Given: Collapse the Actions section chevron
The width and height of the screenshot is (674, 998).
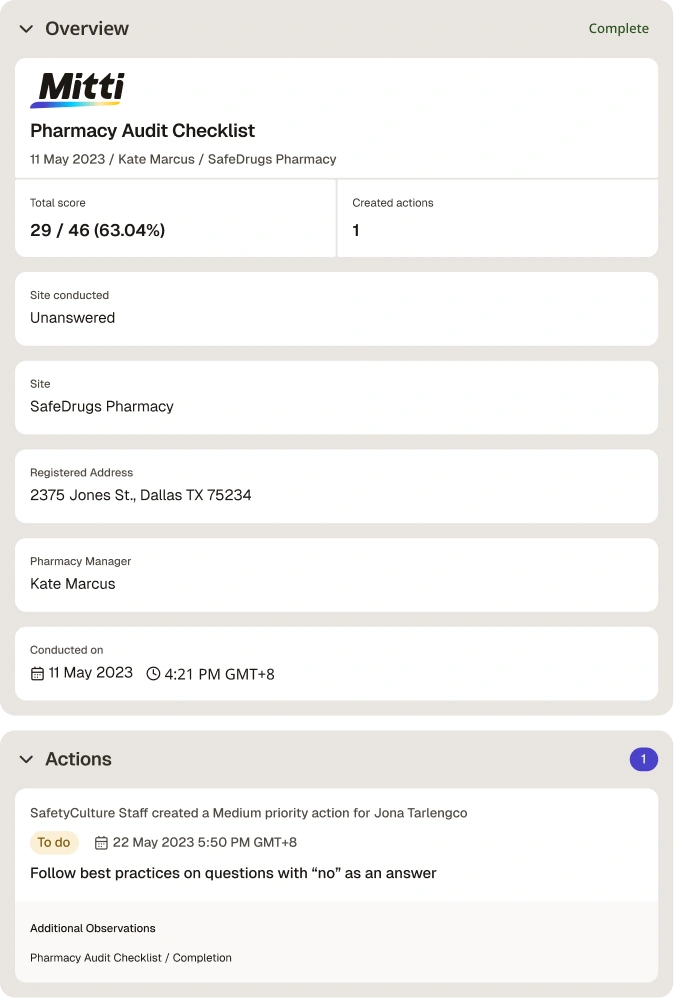Looking at the screenshot, I should pyautogui.click(x=26, y=759).
